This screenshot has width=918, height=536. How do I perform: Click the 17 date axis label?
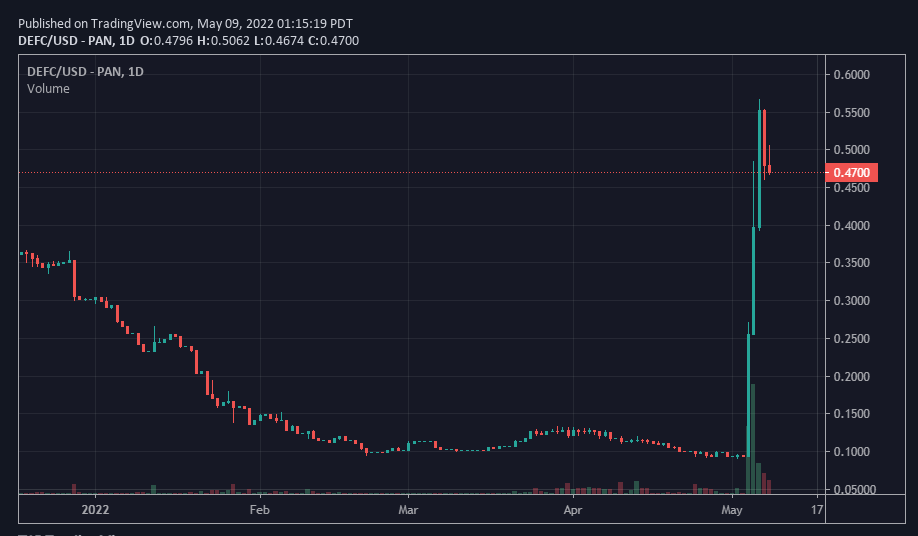pyautogui.click(x=817, y=510)
